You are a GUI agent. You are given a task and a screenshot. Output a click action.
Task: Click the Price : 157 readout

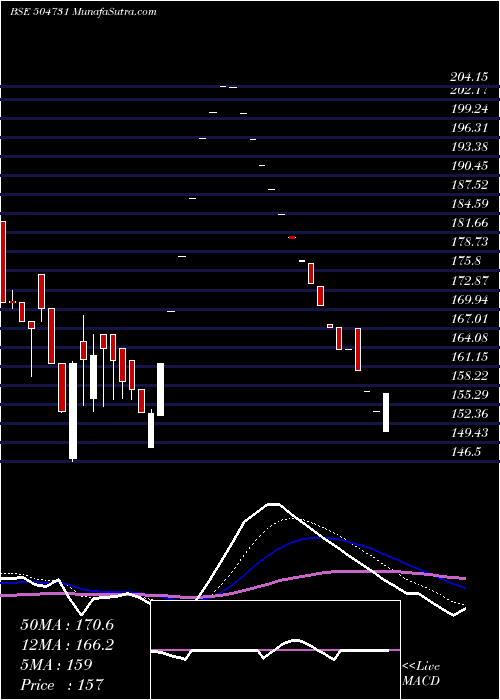62,684
